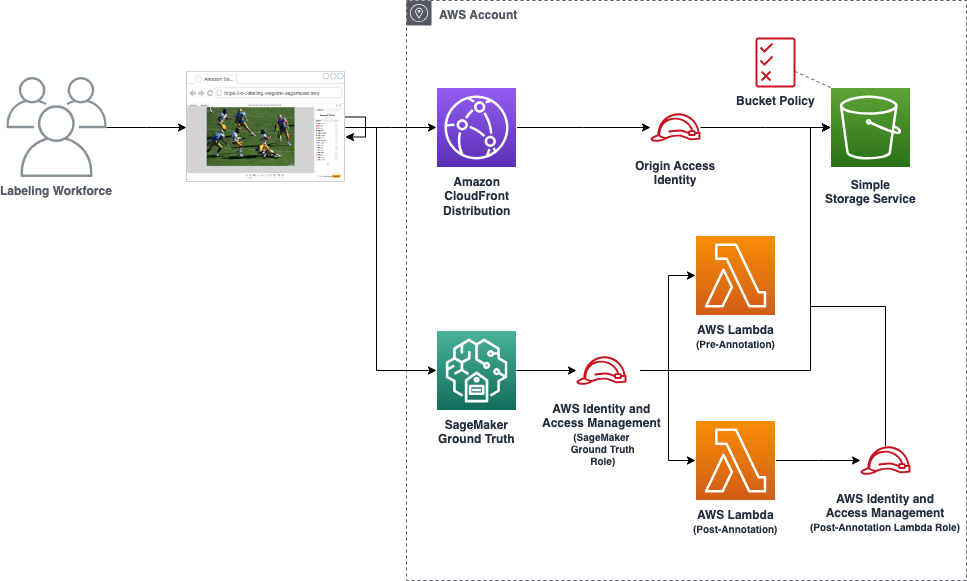Click the '(Post-Annotation Lambda Role)' text

tap(885, 527)
